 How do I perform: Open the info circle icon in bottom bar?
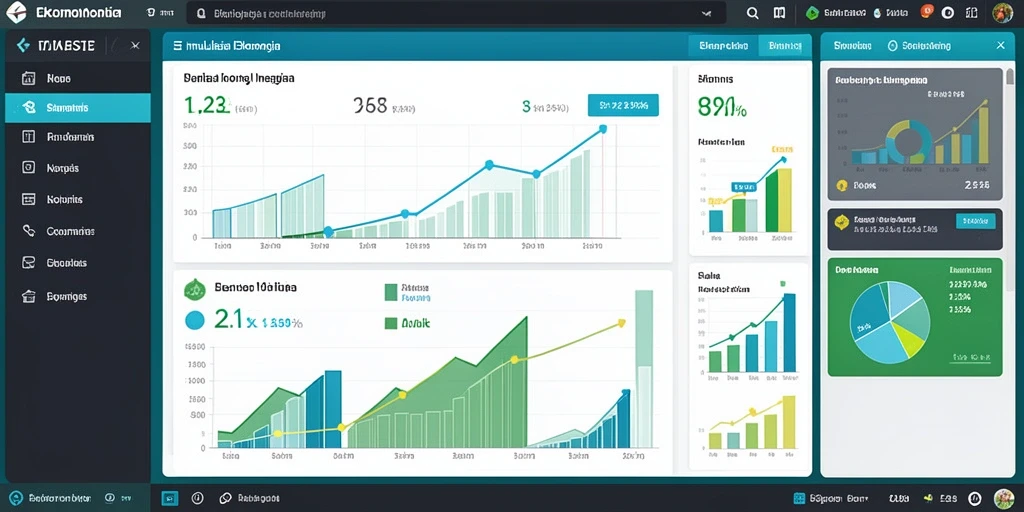[x=197, y=498]
